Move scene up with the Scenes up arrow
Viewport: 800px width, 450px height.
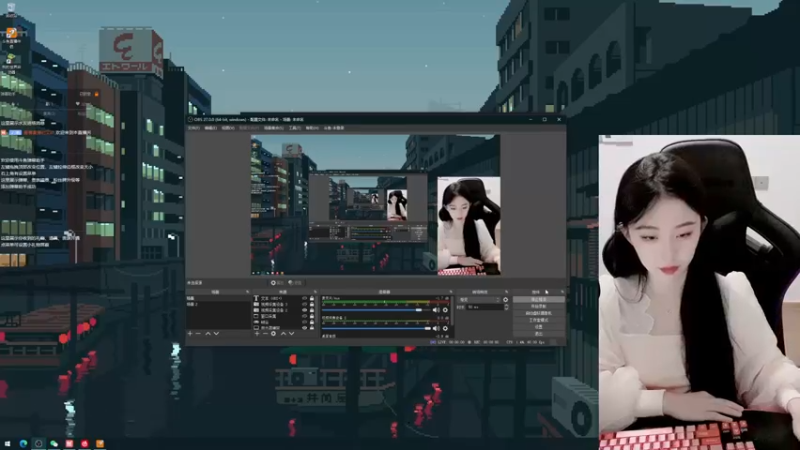(x=208, y=334)
